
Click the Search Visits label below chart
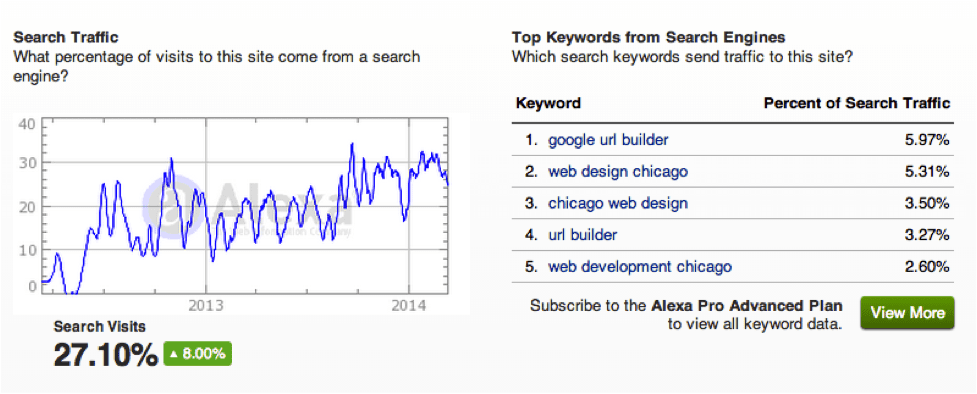100,327
